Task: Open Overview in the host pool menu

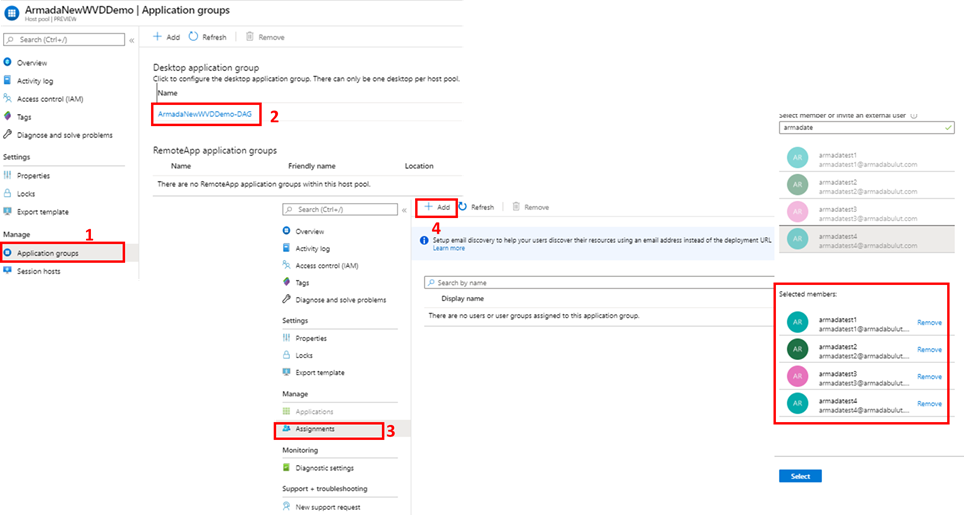Action: (x=32, y=63)
